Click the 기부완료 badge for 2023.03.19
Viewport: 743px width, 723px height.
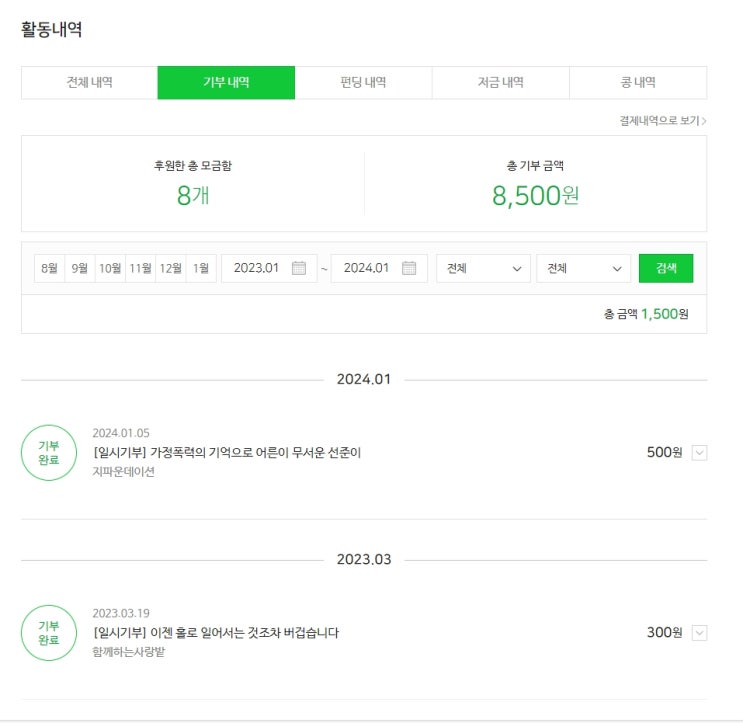tap(49, 633)
